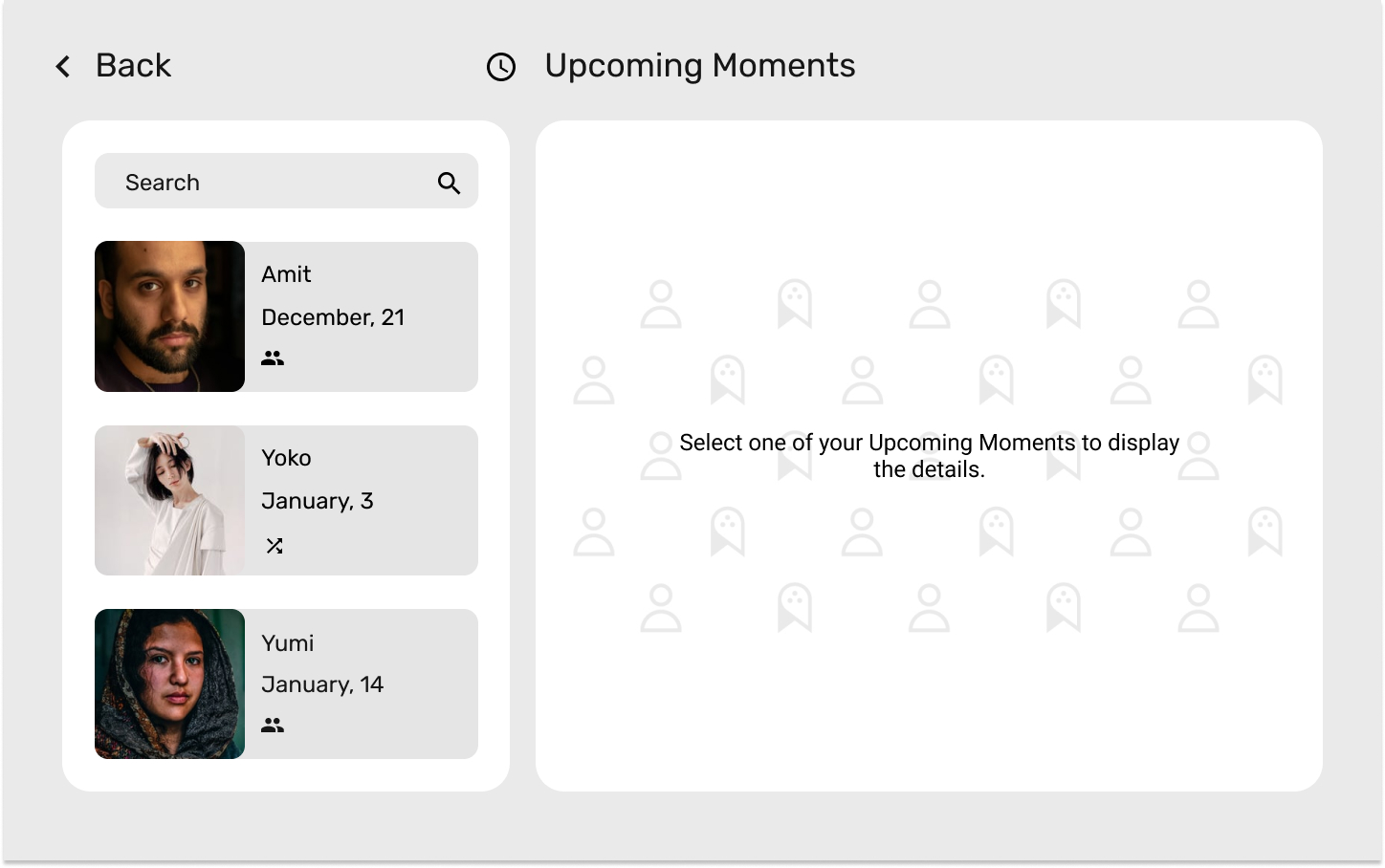The image size is (1385, 868).
Task: Click the placeholder message in details panel
Action: (929, 456)
